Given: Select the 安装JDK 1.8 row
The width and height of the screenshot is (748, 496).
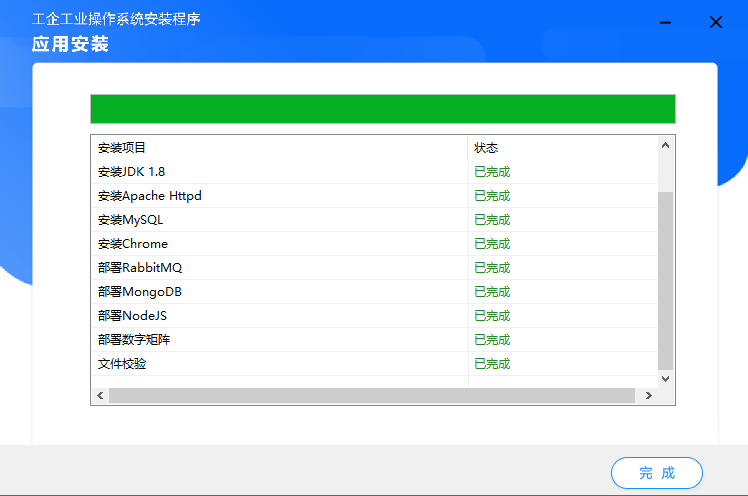Looking at the screenshot, I should pos(374,172).
